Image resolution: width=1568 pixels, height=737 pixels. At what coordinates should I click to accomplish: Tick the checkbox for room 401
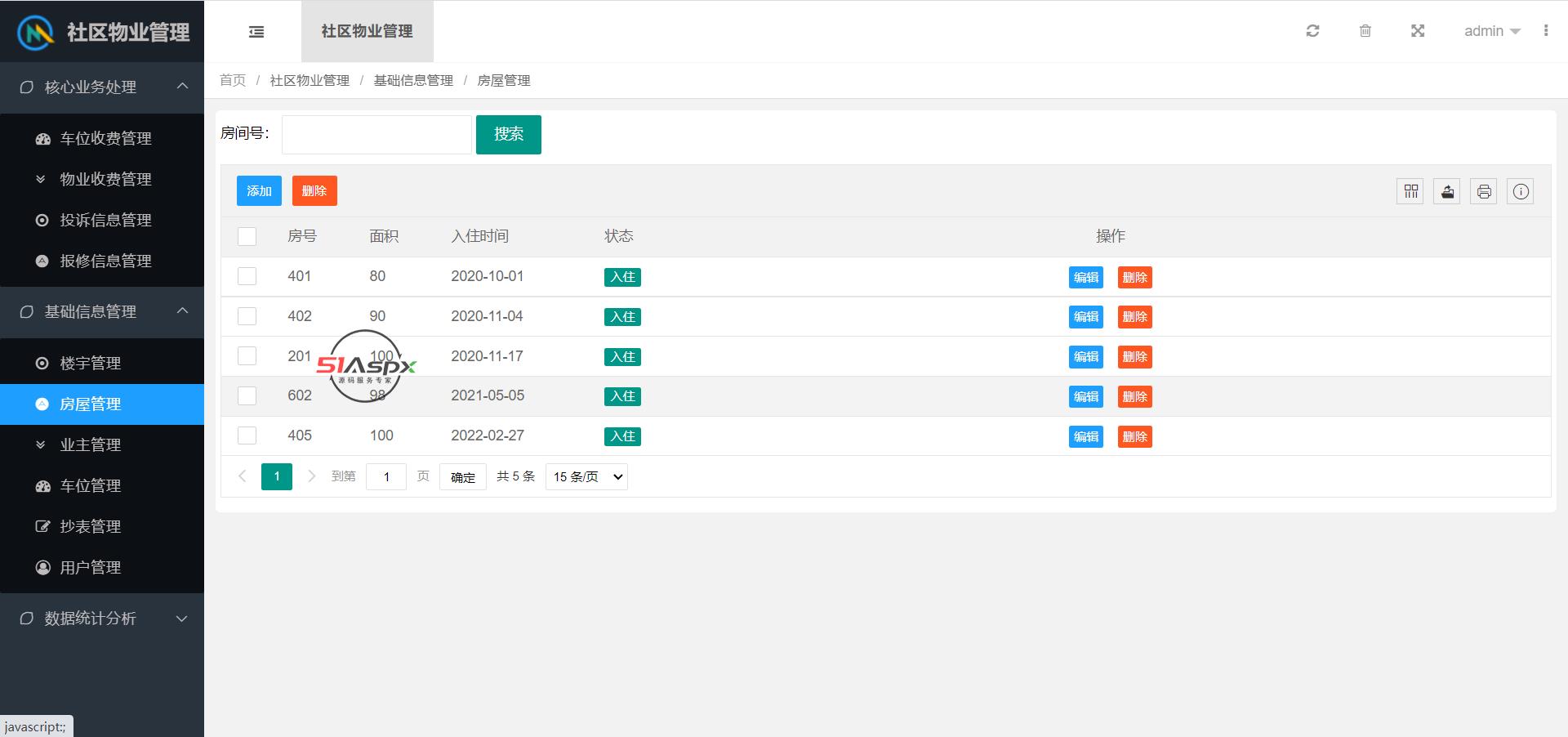tap(247, 276)
